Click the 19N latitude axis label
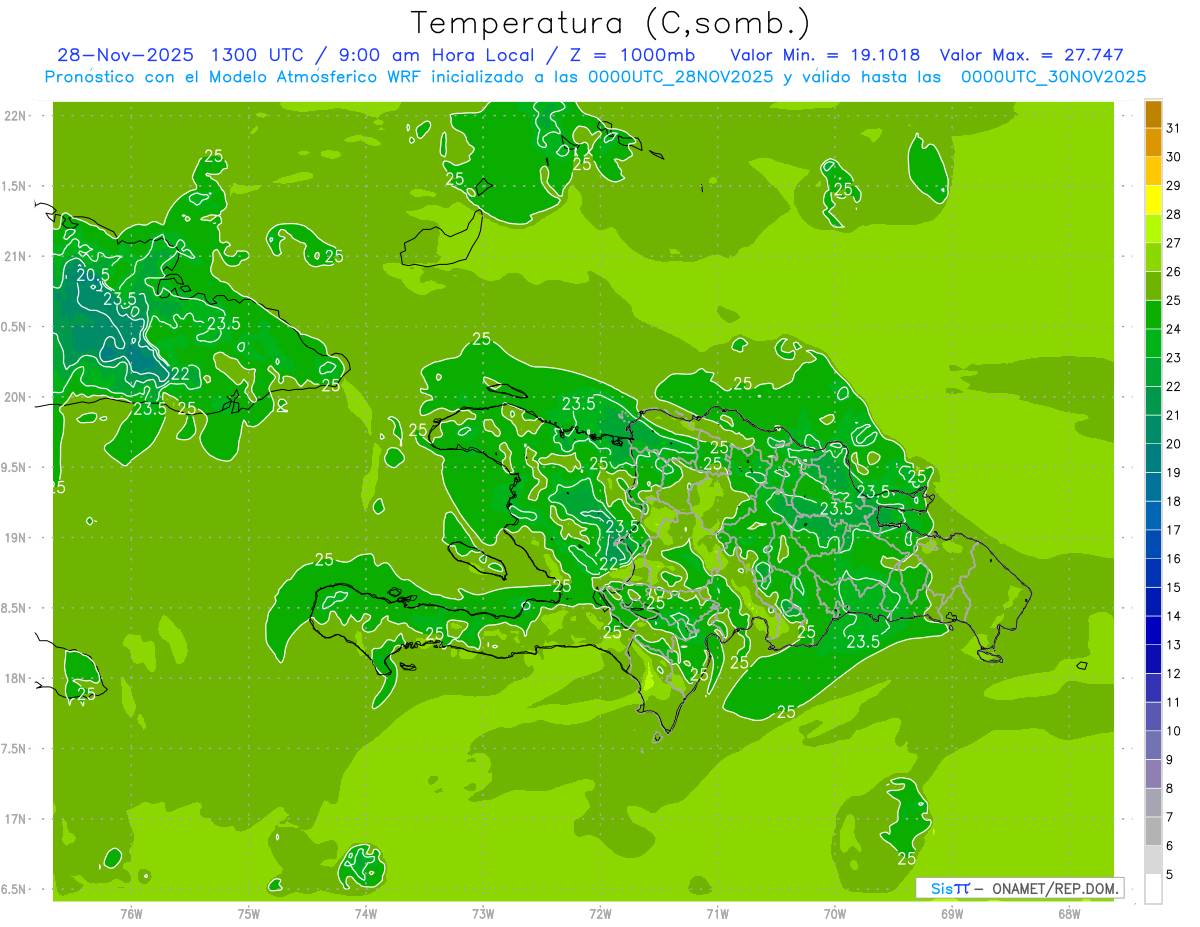 tap(17, 538)
